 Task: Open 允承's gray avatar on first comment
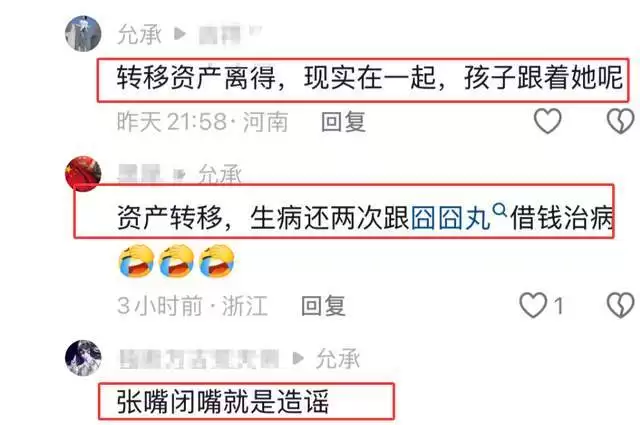pos(83,33)
